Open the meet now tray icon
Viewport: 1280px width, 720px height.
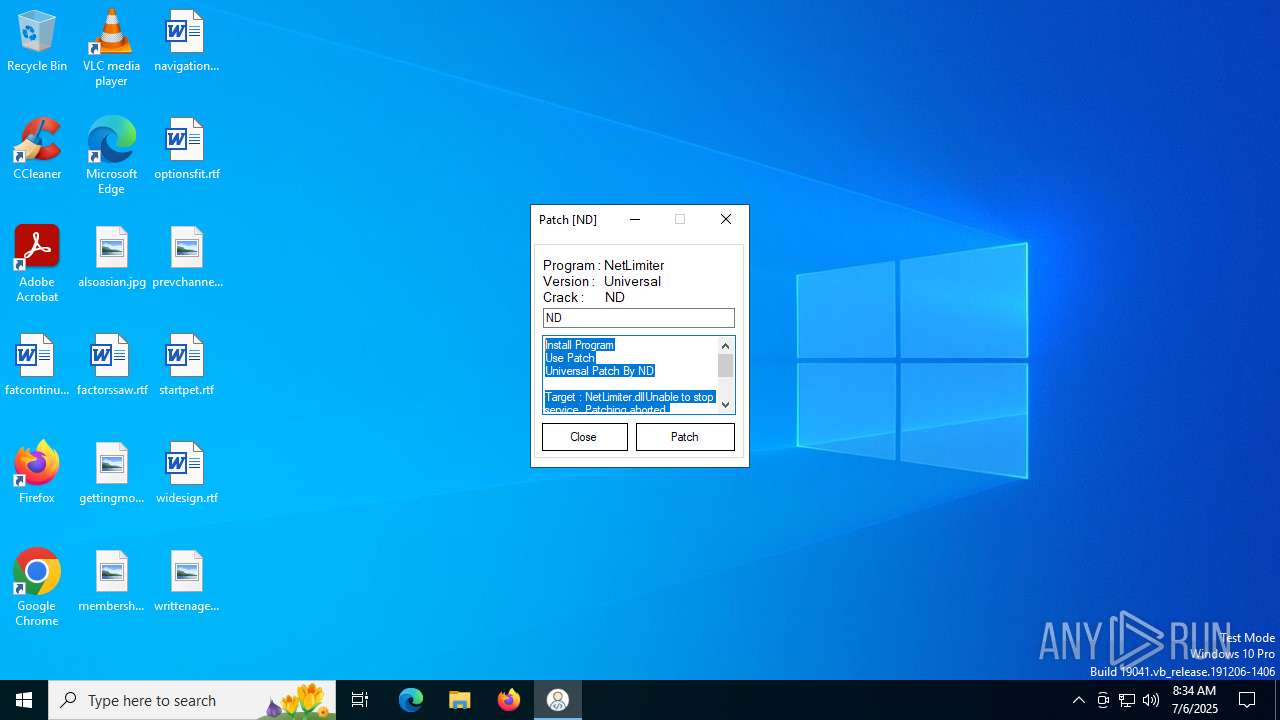pyautogui.click(x=1103, y=700)
